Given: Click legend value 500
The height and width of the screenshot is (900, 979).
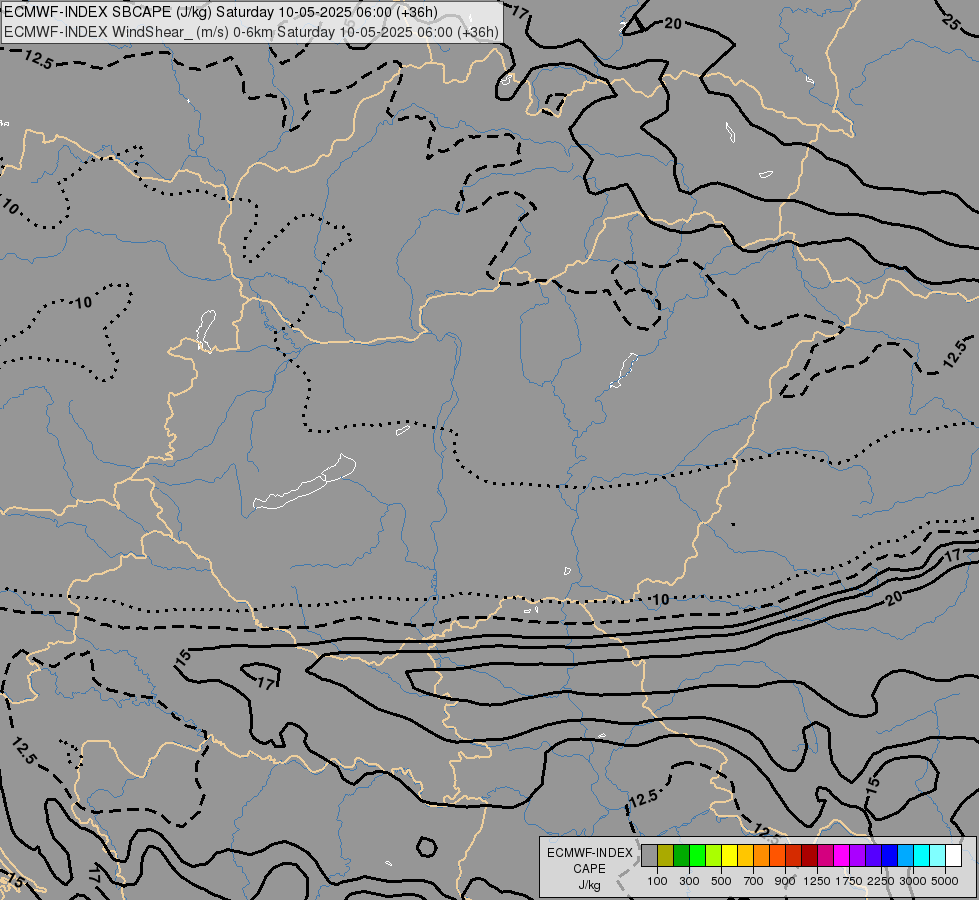Looking at the screenshot, I should (721, 881).
